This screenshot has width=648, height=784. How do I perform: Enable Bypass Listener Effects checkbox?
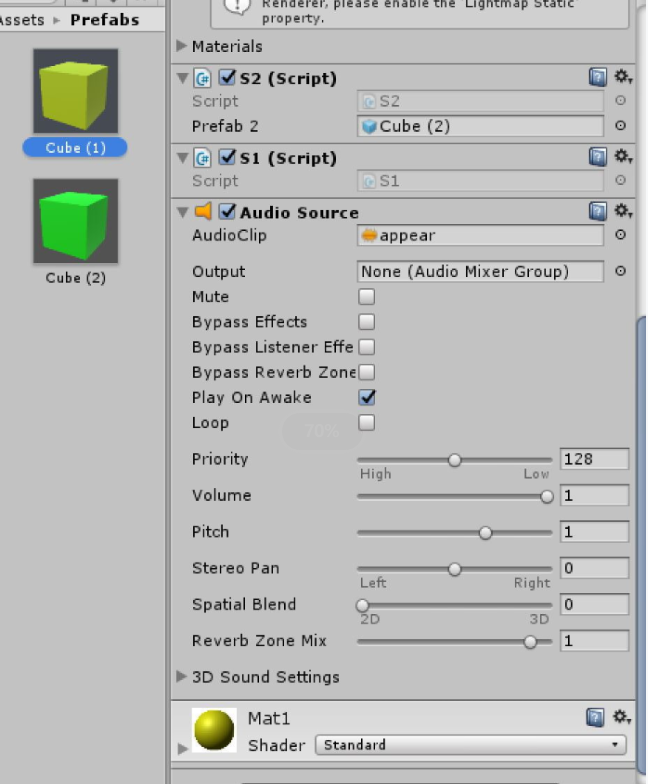366,346
